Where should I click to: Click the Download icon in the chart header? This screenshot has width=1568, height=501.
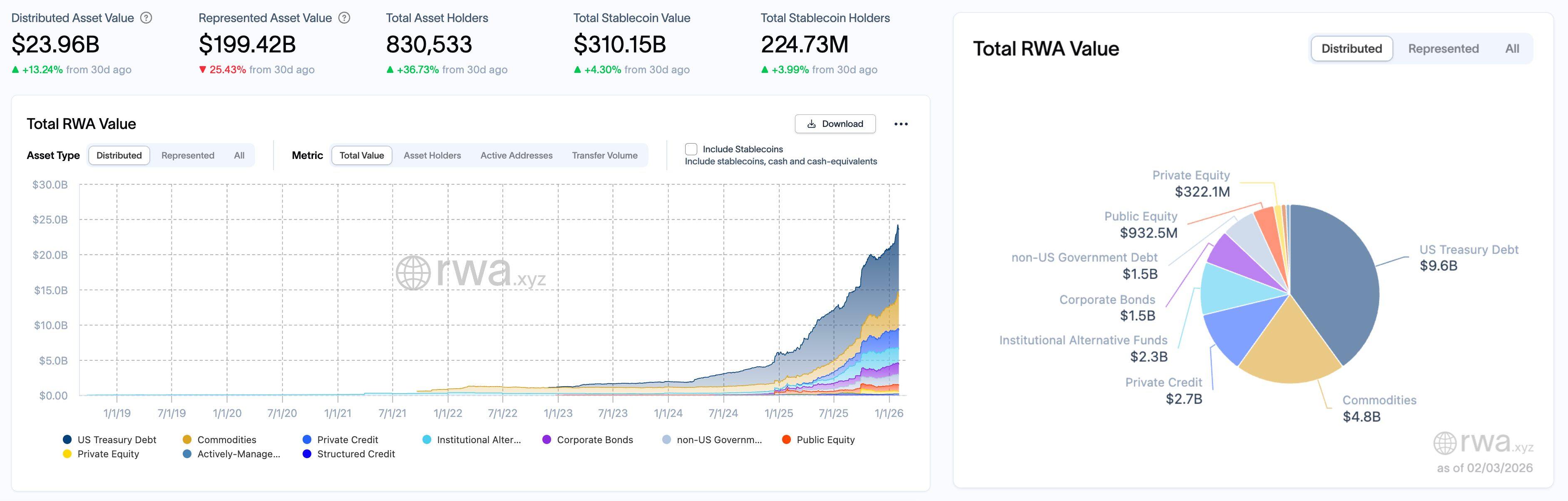pos(811,124)
